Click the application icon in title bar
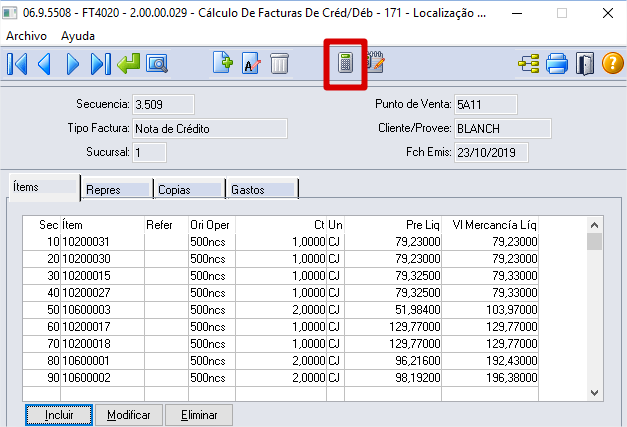 (x=9, y=13)
